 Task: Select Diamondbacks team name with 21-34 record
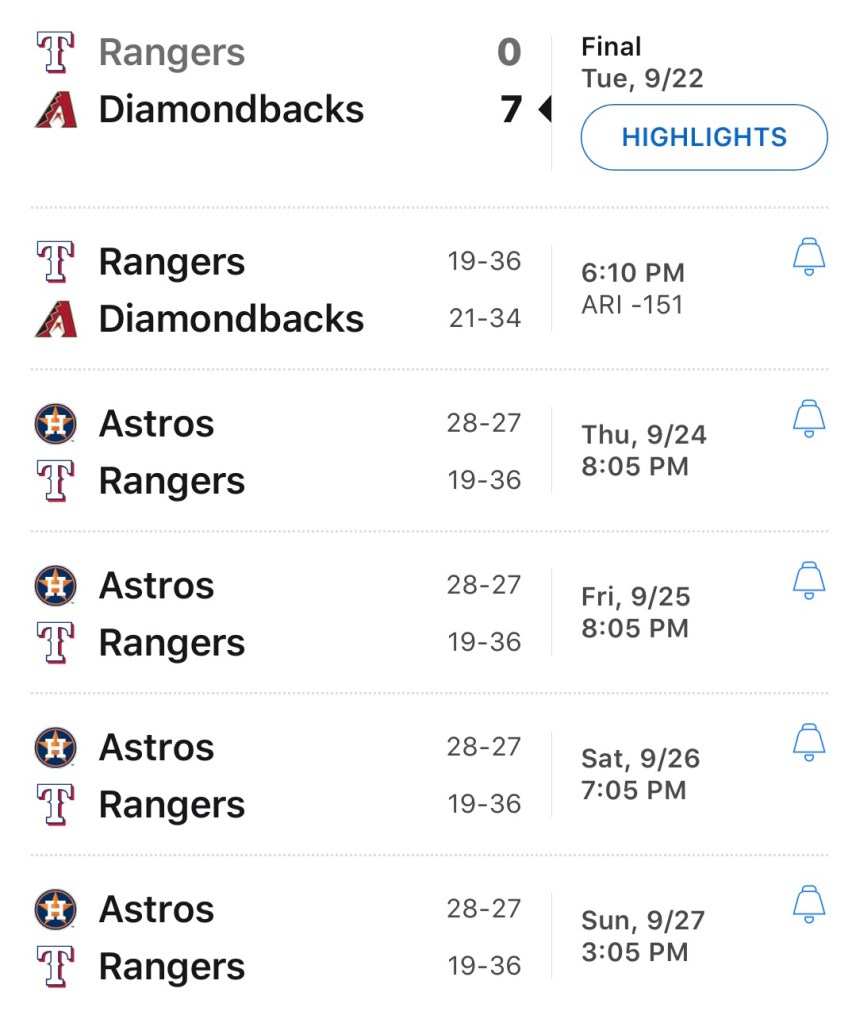[231, 319]
